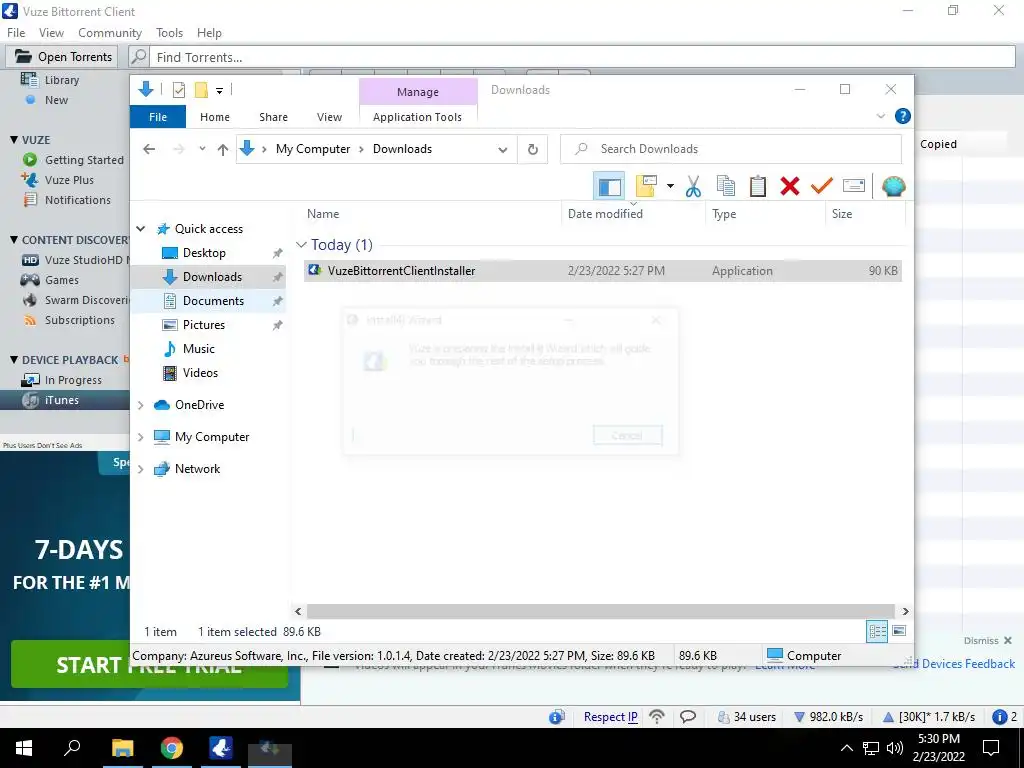
Task: Expand the OneDrive tree node
Action: click(140, 405)
